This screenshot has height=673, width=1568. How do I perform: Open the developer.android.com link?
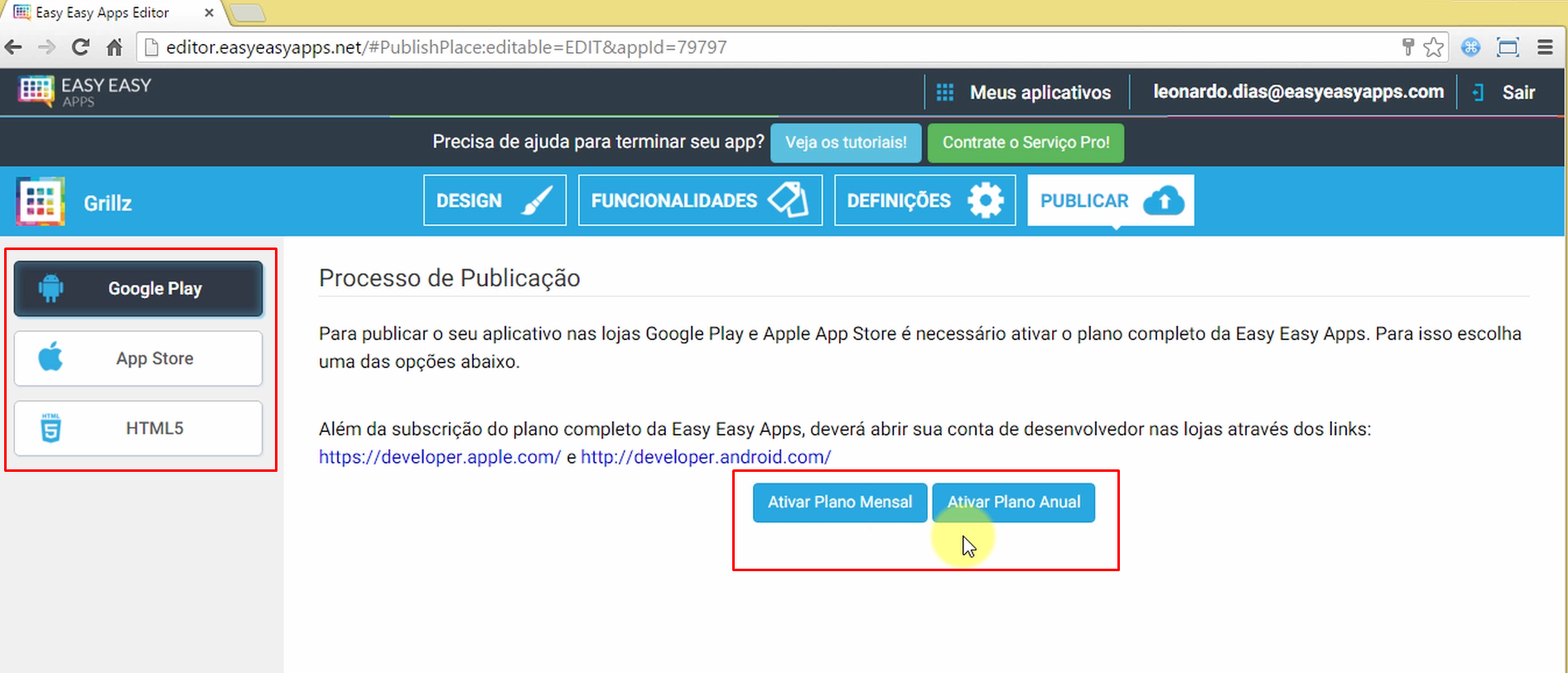pos(706,457)
